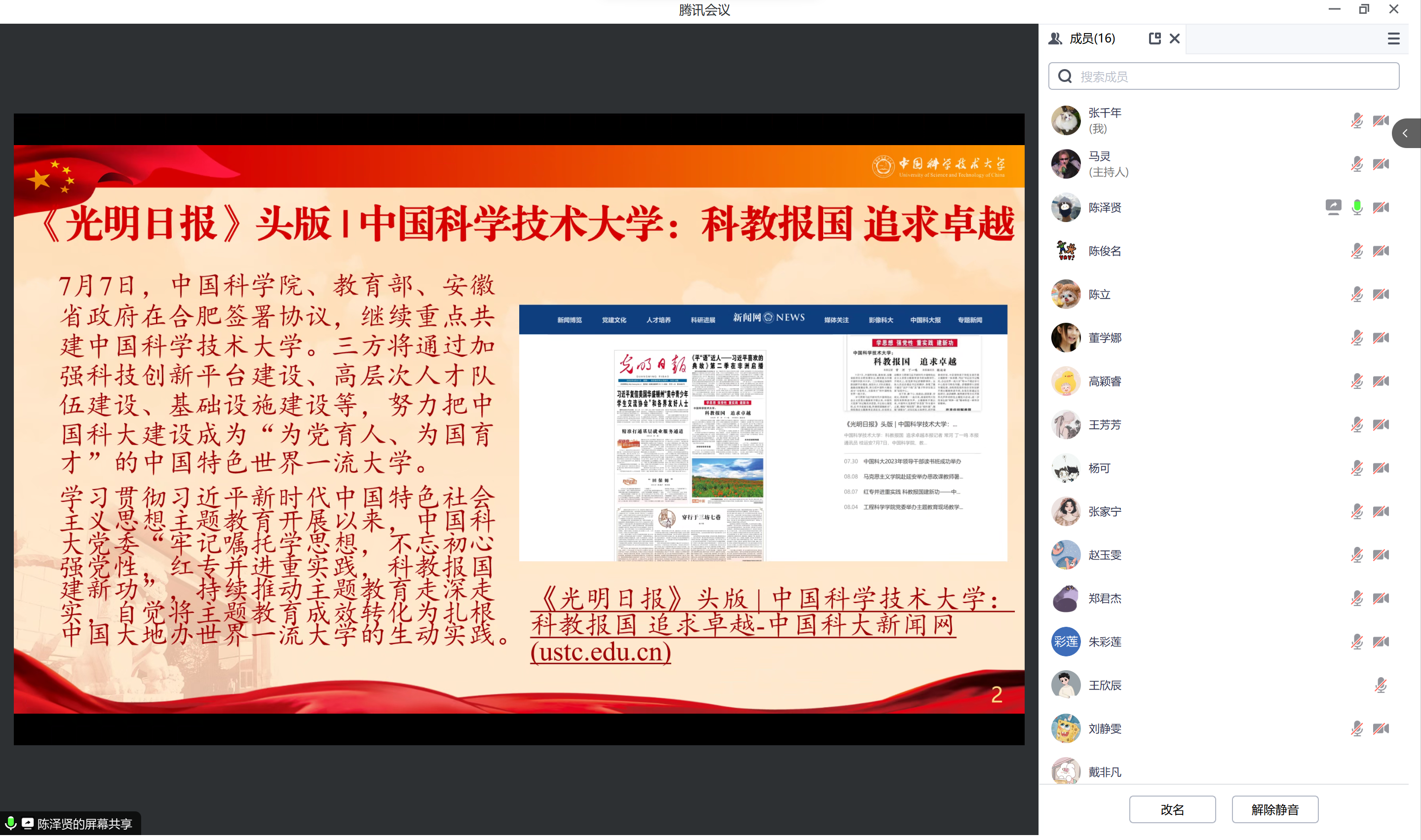Screen dimensions: 1421x840
Task: Open the members panel hamburger menu
Action: click(x=1393, y=38)
